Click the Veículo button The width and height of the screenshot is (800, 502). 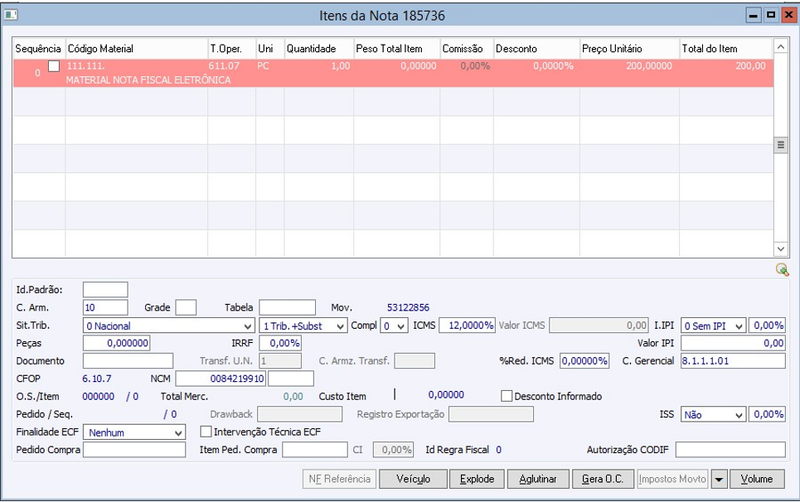coord(413,479)
